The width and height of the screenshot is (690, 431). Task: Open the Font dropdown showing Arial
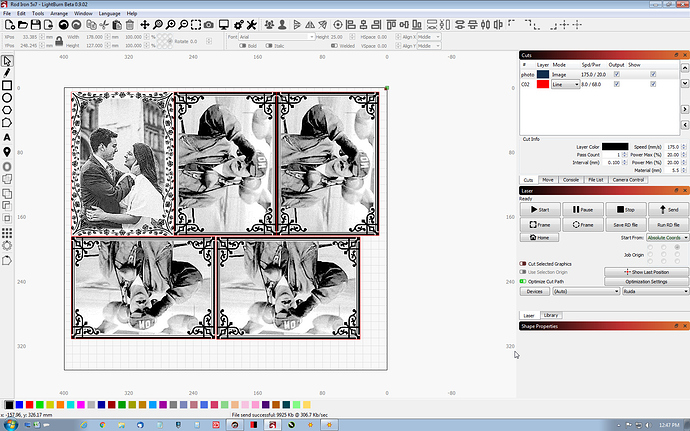click(x=277, y=37)
